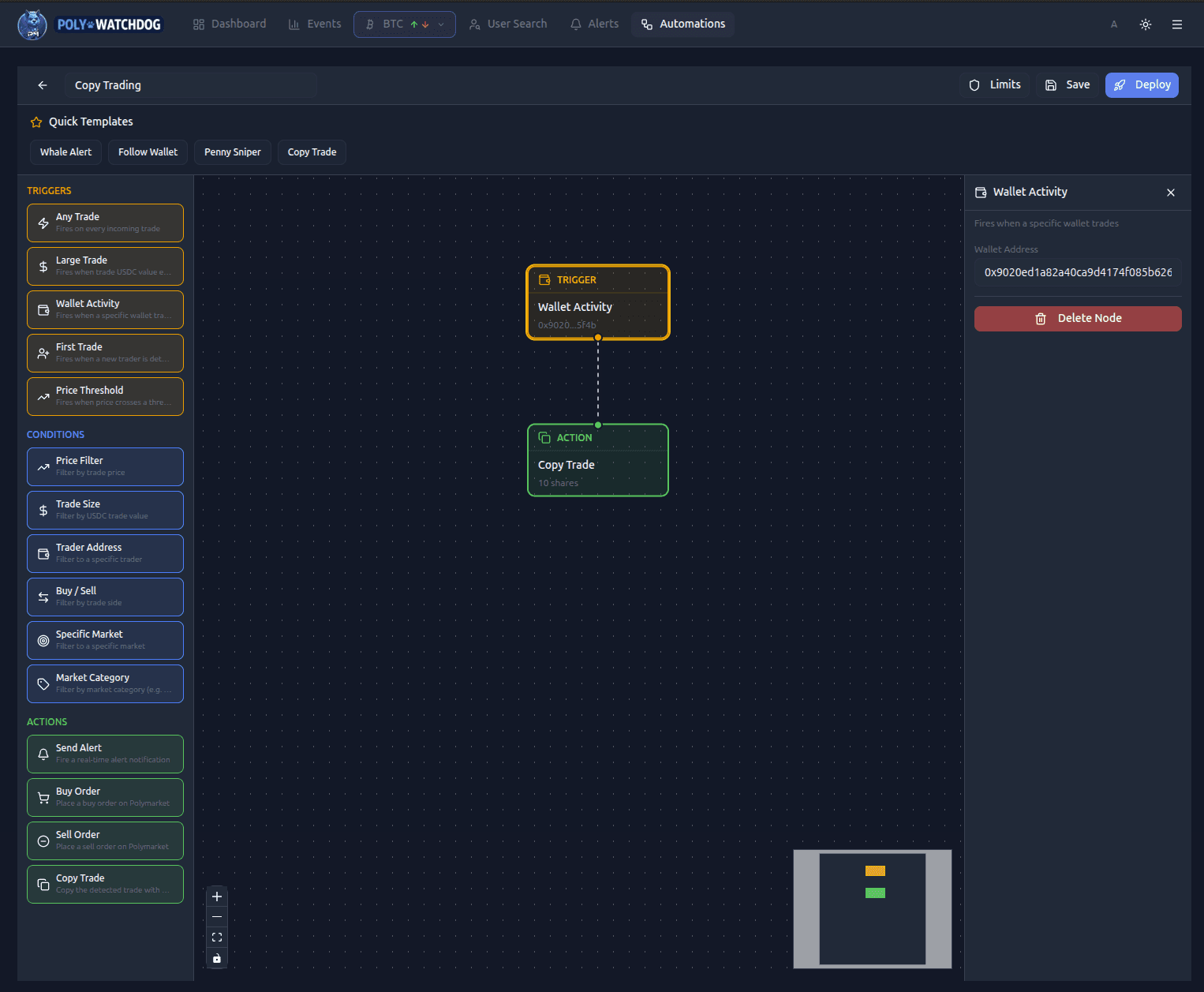Click the Large Trade trigger dollar icon
The width and height of the screenshot is (1204, 992).
click(x=43, y=267)
